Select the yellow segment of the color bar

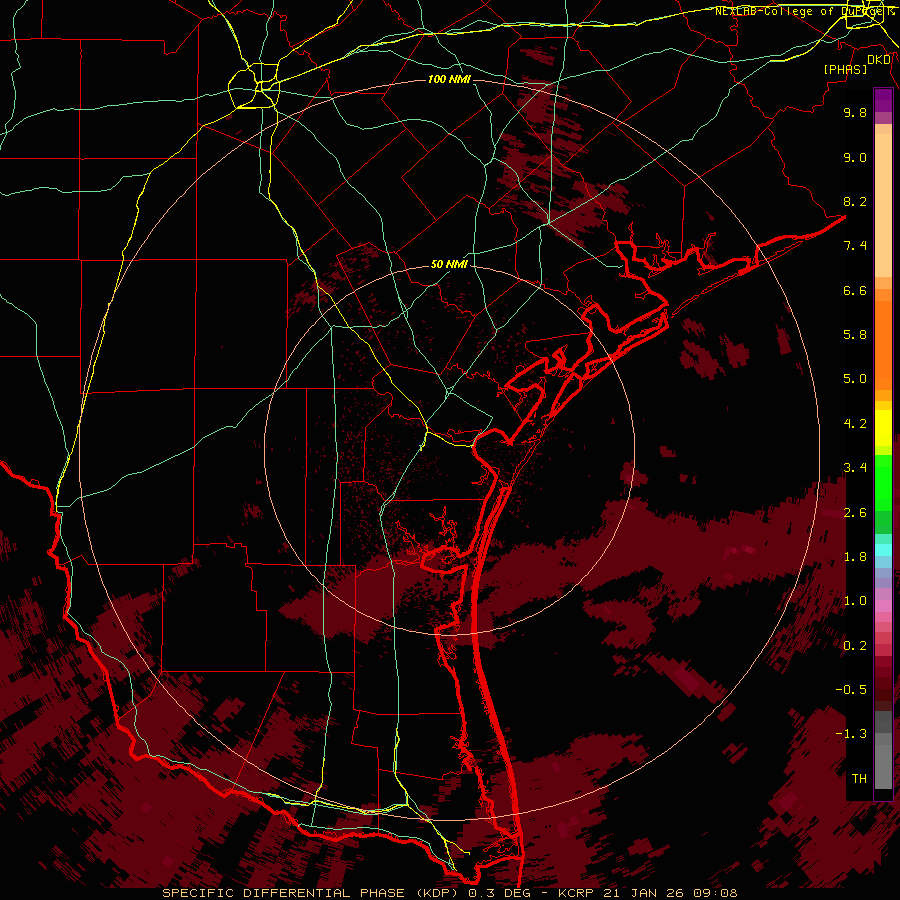(883, 428)
